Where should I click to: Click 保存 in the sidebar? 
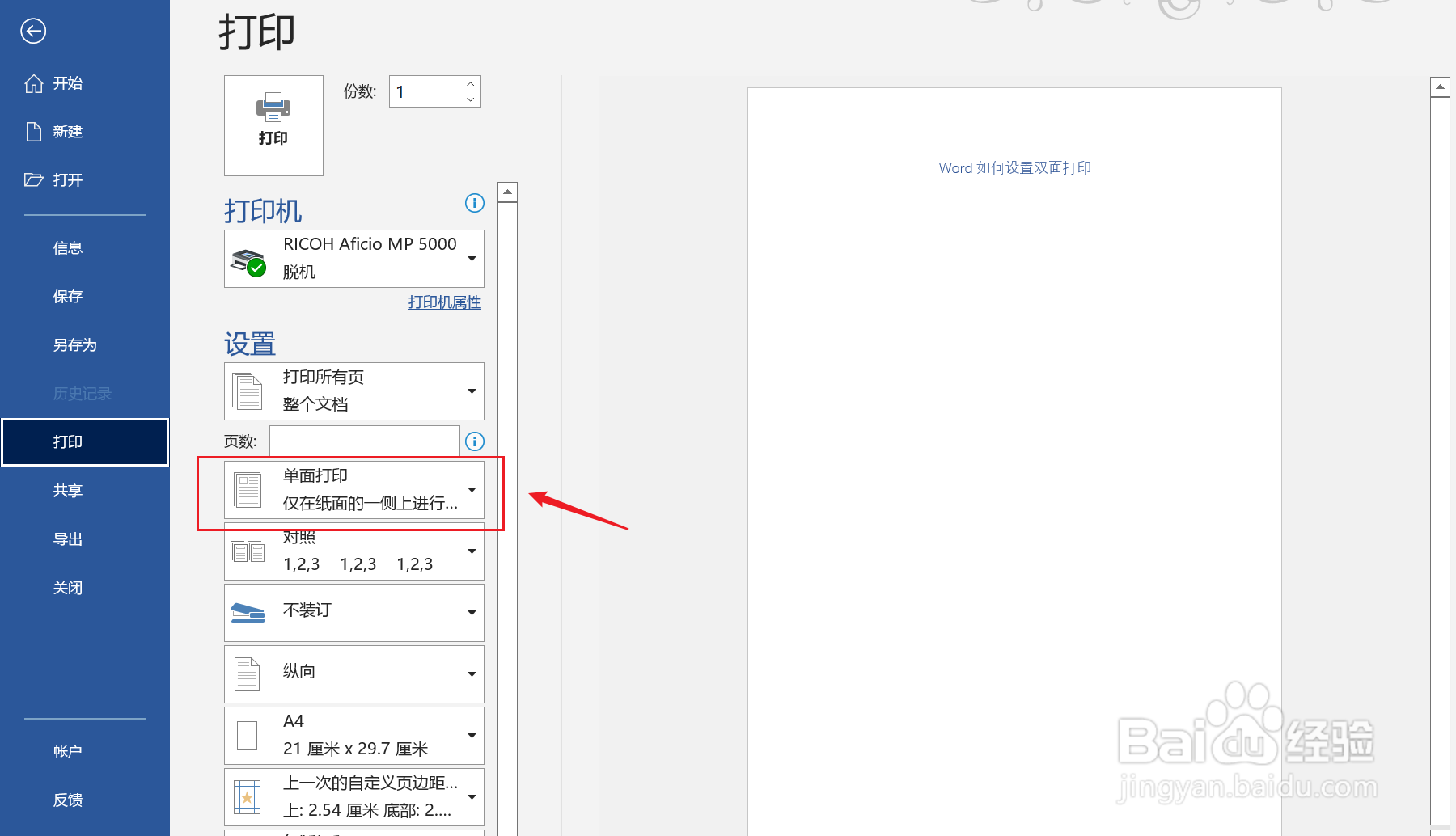pos(68,297)
